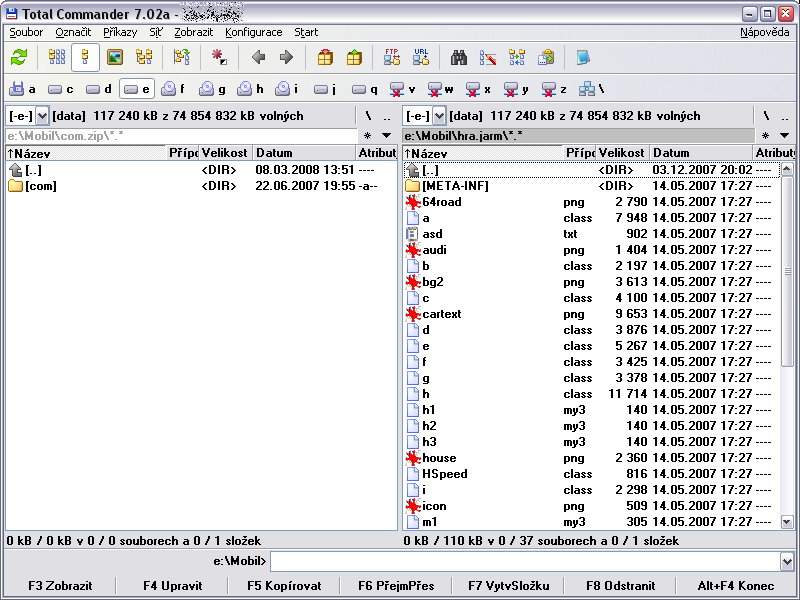
Task: Expand the command line history dropdown
Action: tap(786, 562)
